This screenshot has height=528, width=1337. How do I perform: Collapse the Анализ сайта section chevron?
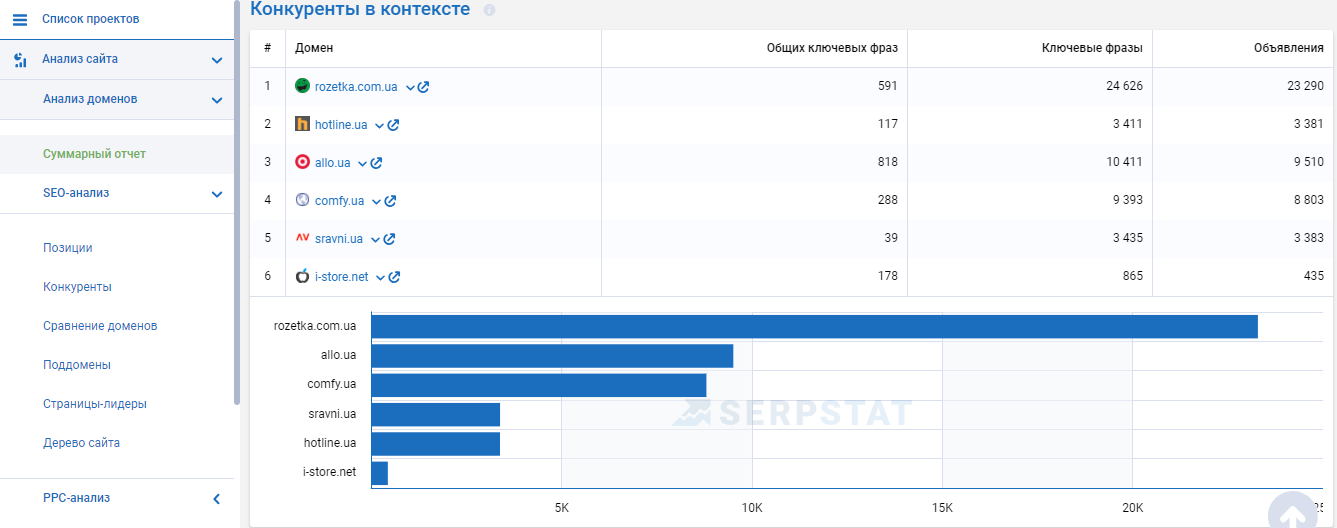(217, 60)
